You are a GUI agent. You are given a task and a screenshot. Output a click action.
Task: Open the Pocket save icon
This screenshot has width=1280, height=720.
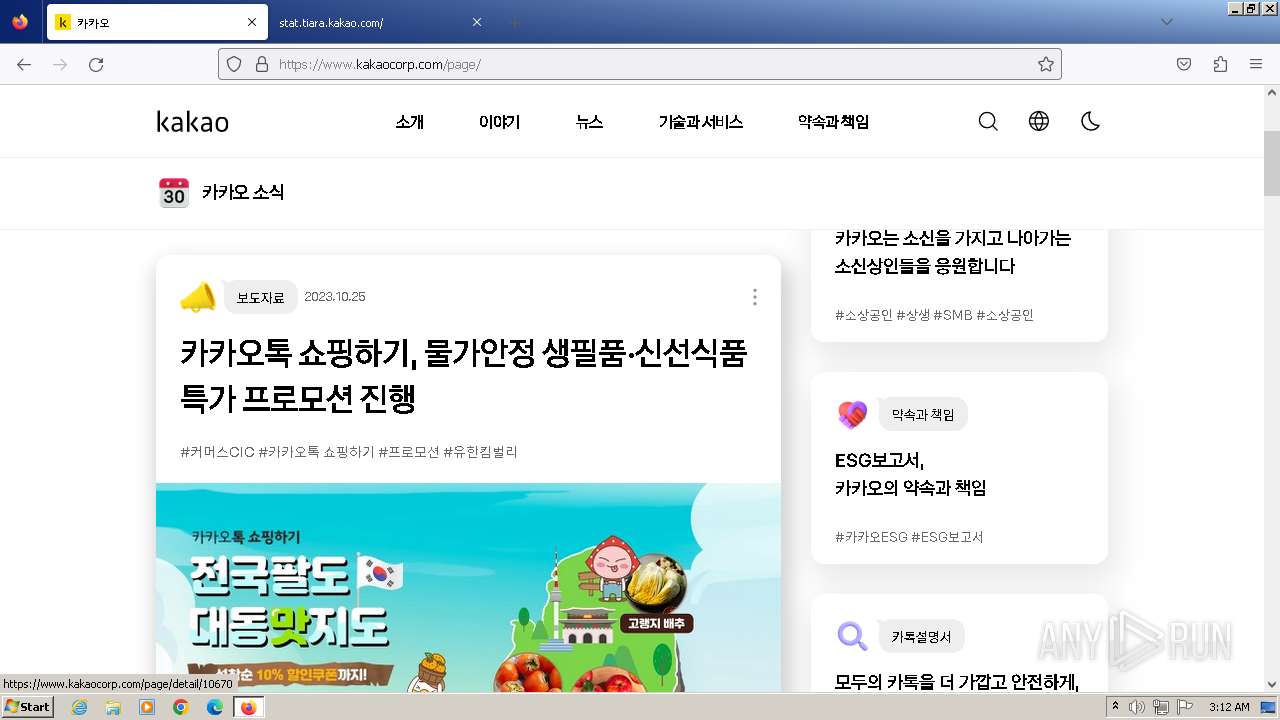coord(1184,64)
